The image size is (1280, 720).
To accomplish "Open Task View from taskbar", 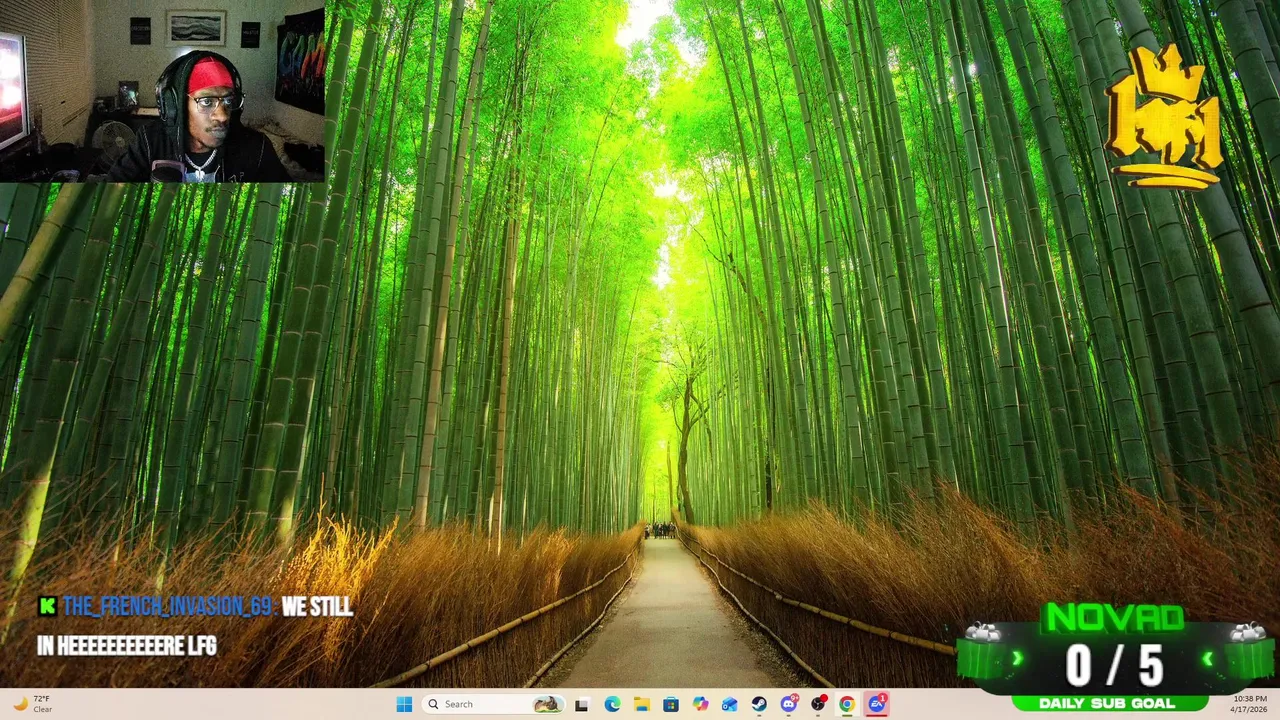I will [581, 704].
